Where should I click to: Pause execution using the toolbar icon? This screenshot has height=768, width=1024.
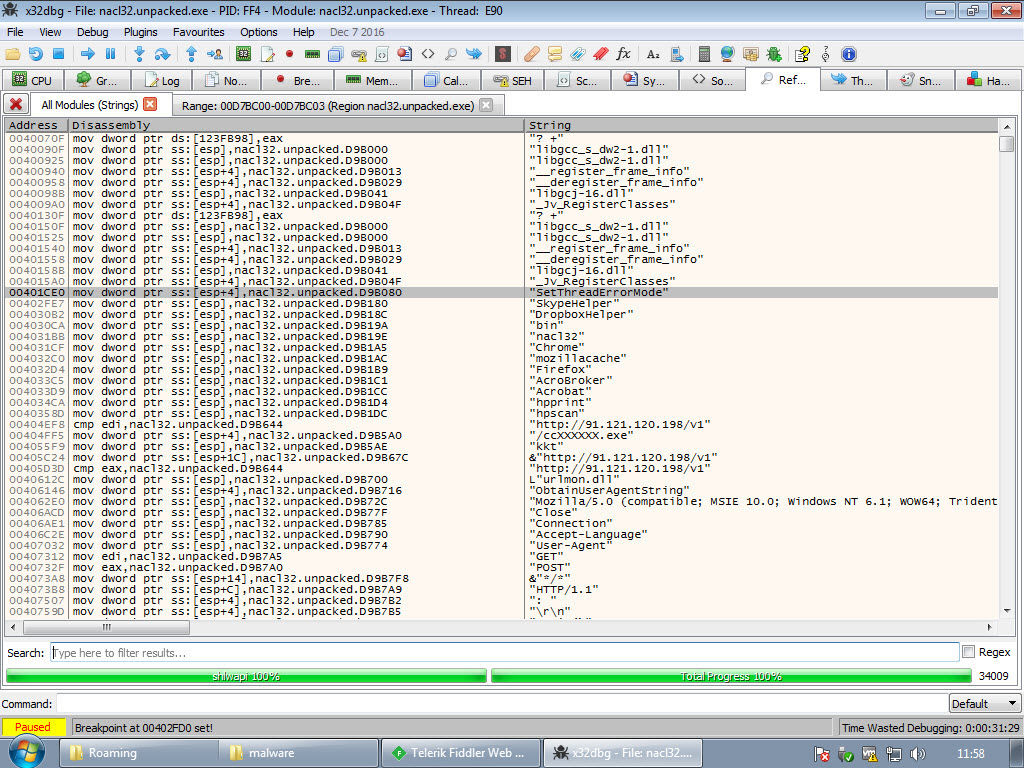click(110, 53)
